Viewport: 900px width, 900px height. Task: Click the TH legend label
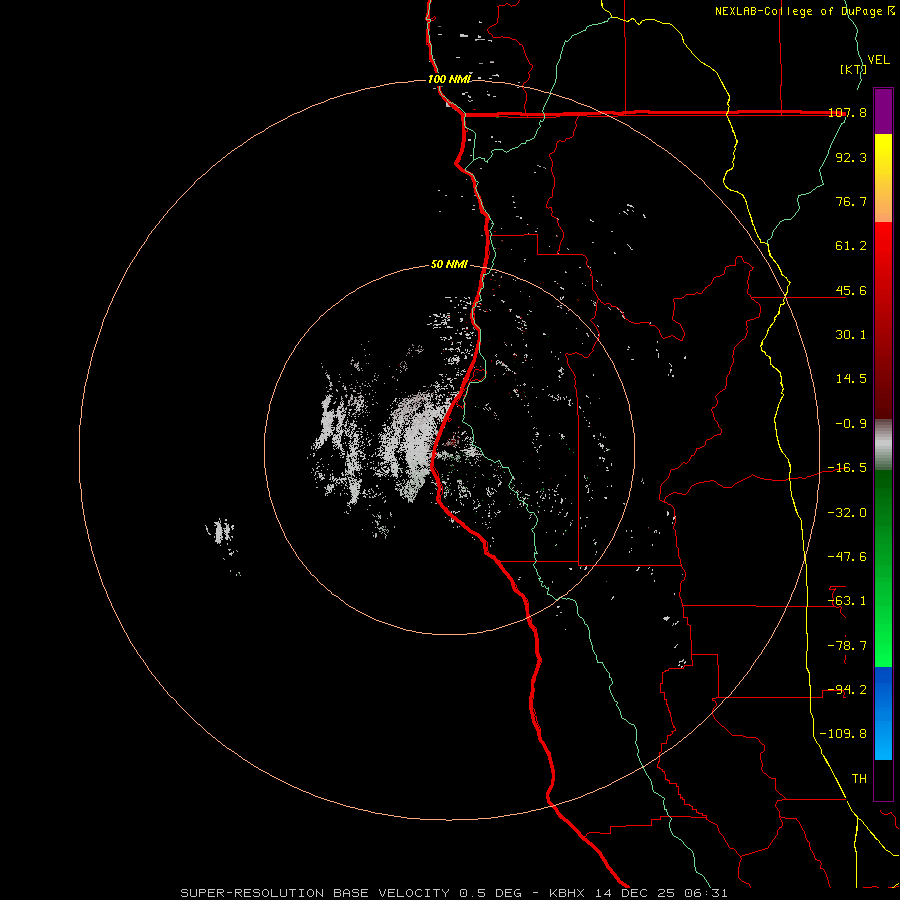coord(859,779)
